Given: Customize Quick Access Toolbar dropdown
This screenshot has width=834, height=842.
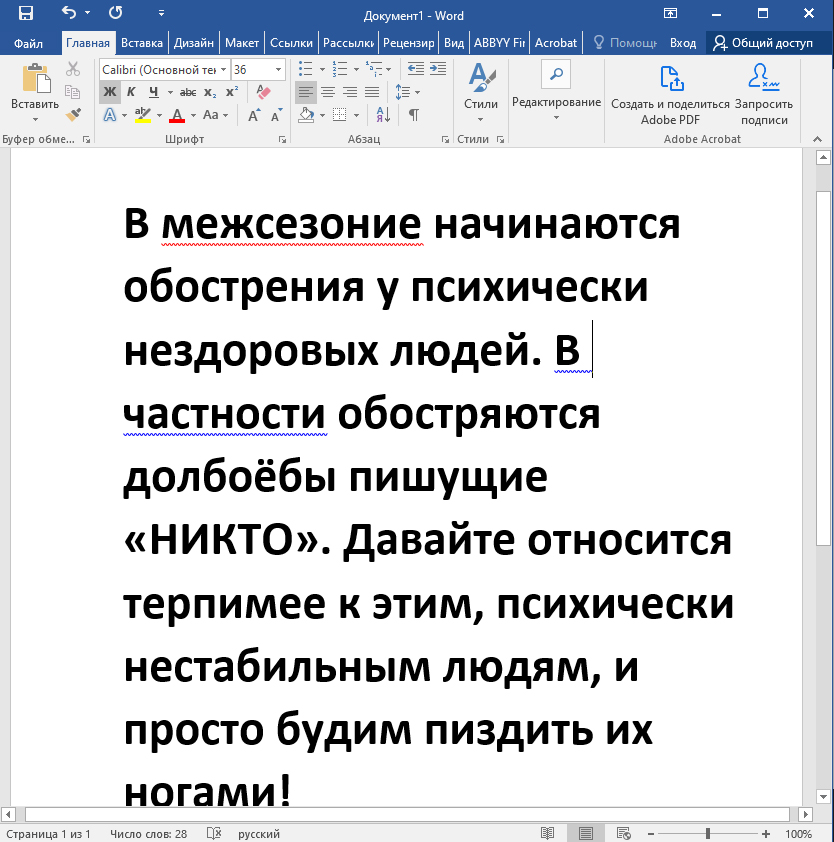Looking at the screenshot, I should [x=161, y=13].
